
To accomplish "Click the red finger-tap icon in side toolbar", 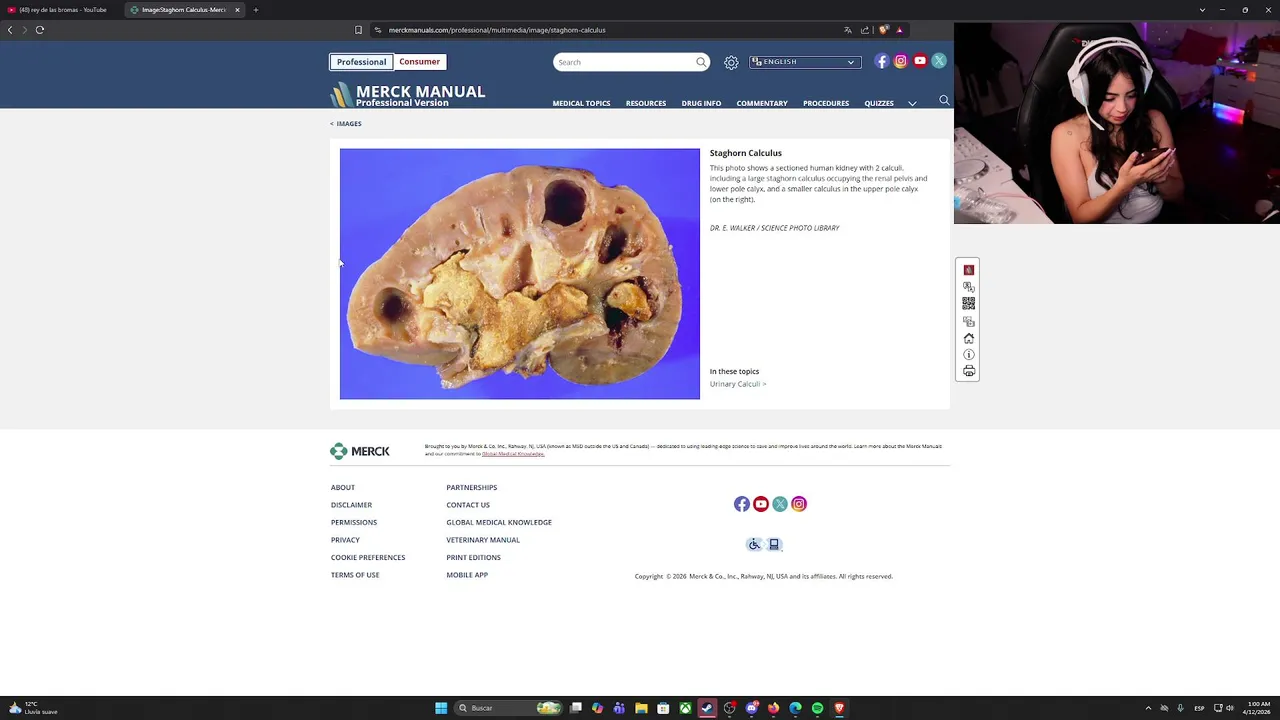I will click(968, 270).
